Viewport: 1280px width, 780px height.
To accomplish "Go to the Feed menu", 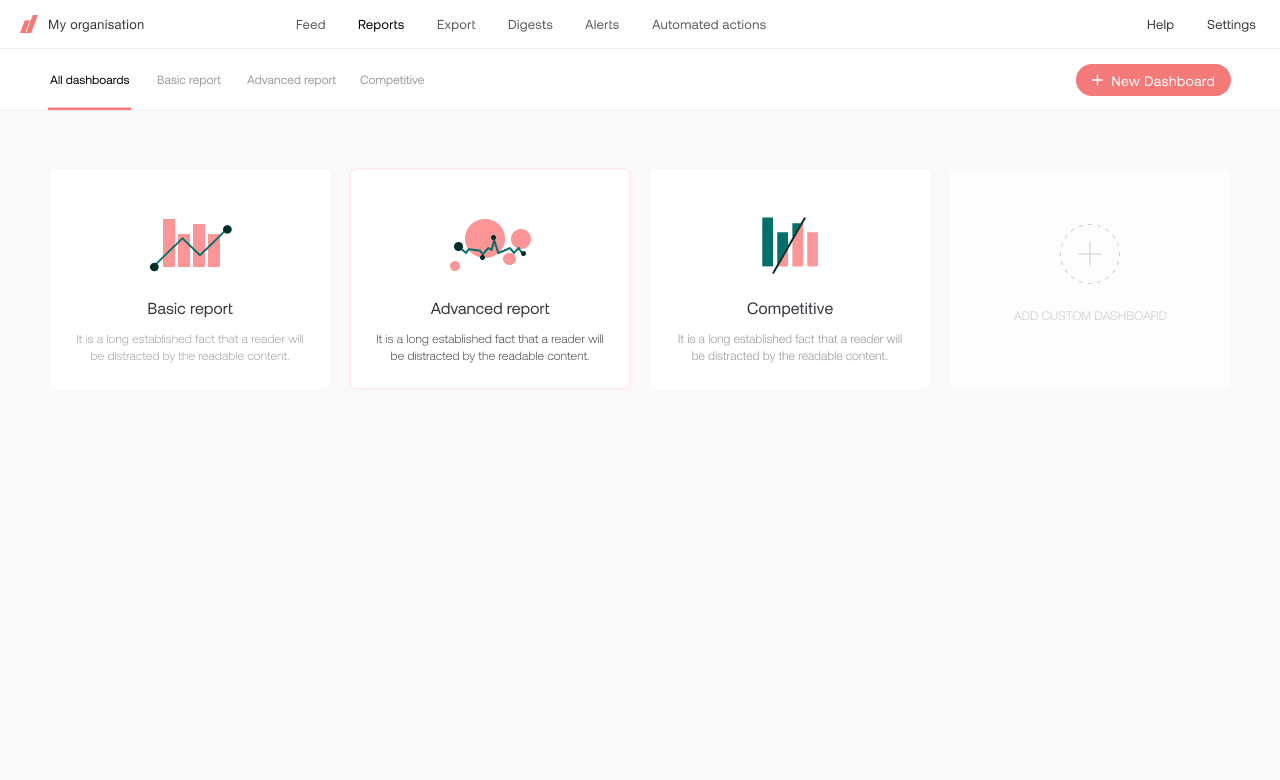I will coord(311,25).
